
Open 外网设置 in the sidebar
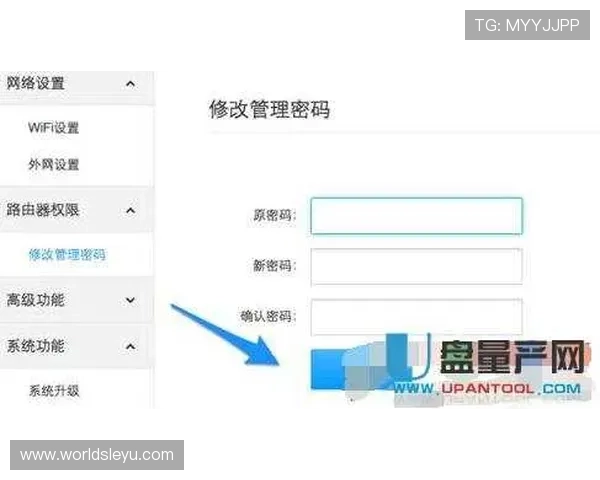(x=54, y=164)
